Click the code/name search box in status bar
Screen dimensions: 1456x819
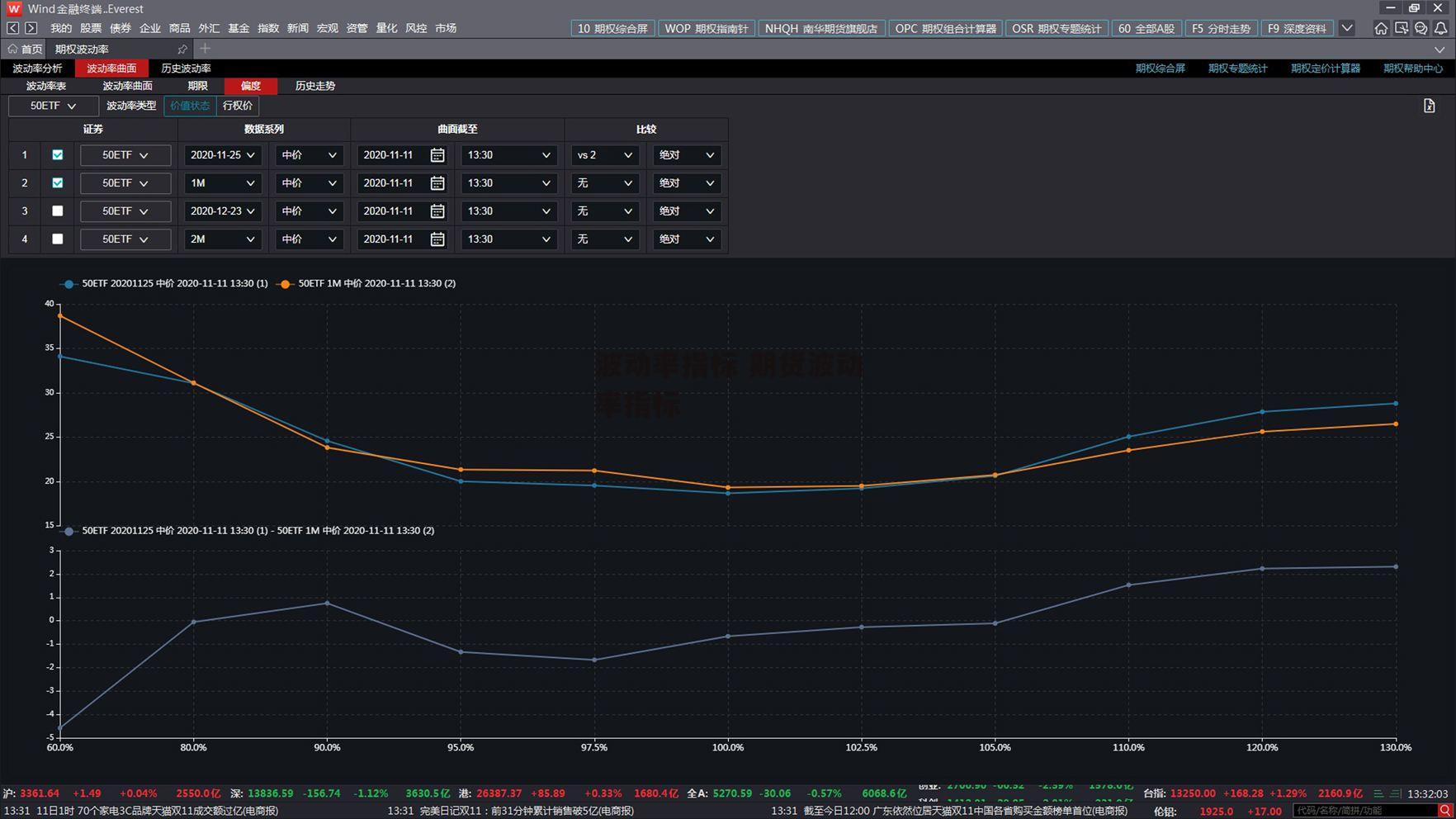pos(1365,811)
